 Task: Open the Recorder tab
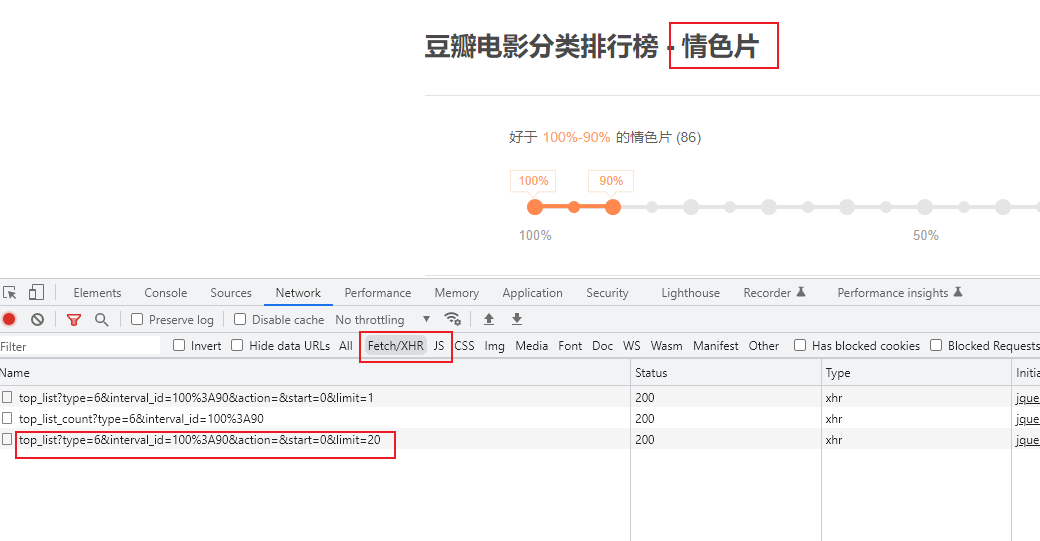click(767, 292)
